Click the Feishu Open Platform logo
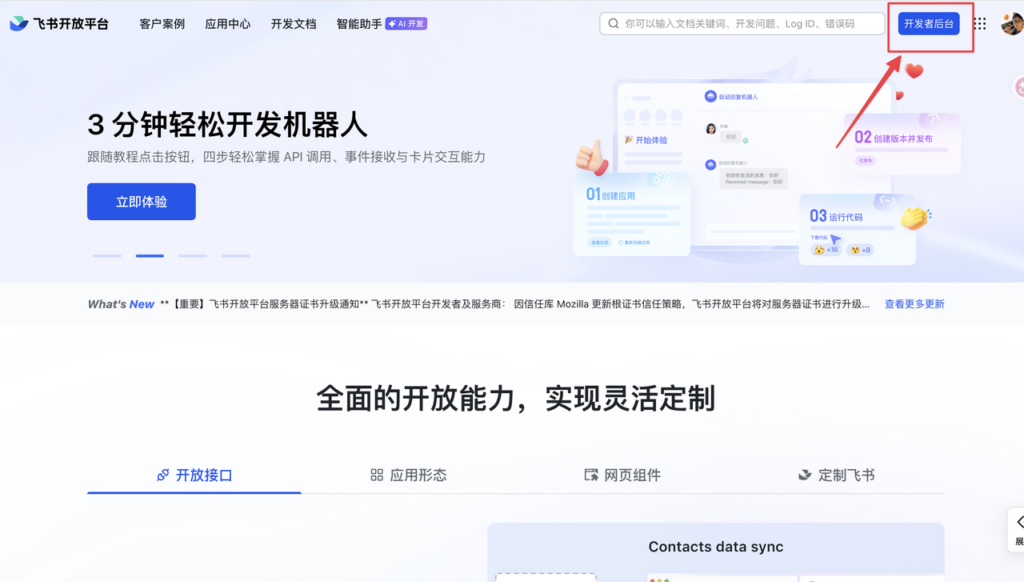Image resolution: width=1024 pixels, height=582 pixels. tap(59, 24)
